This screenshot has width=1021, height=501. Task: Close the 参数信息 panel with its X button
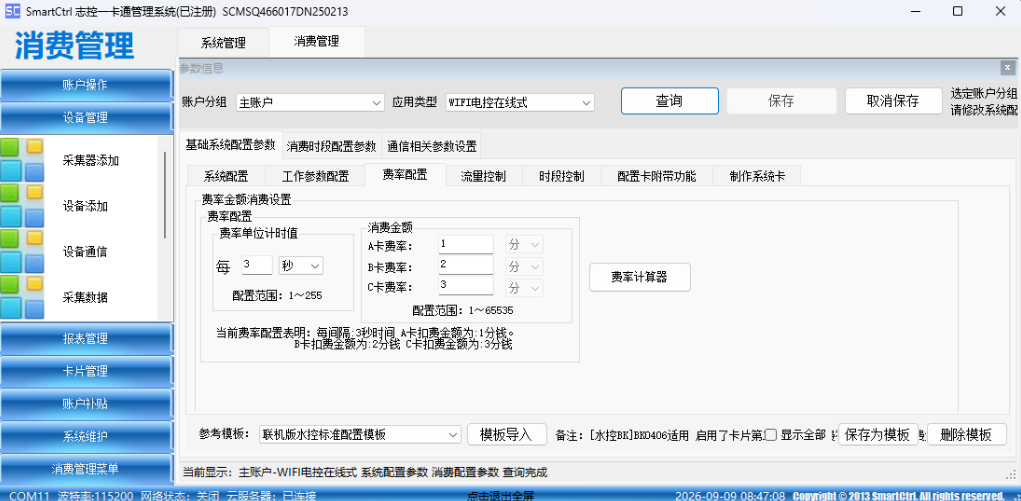pos(1007,68)
